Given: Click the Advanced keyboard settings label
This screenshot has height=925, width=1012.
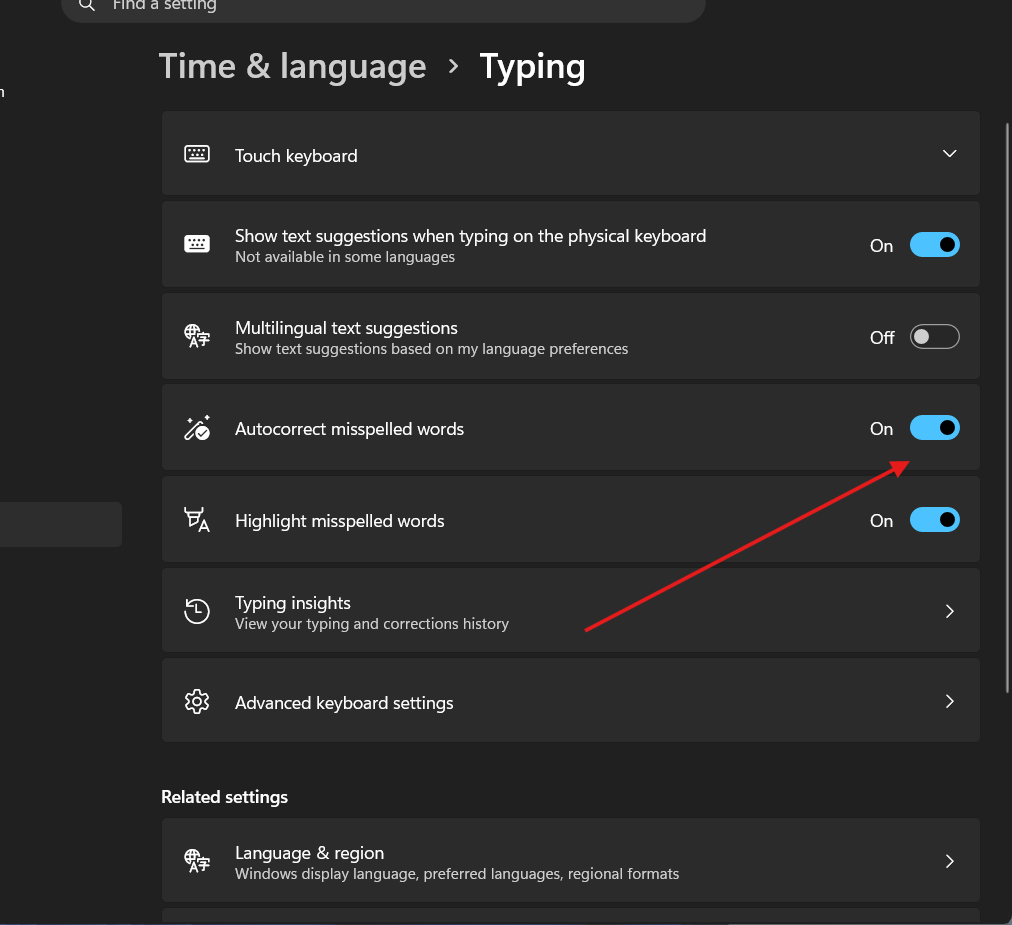Looking at the screenshot, I should click(x=344, y=703).
